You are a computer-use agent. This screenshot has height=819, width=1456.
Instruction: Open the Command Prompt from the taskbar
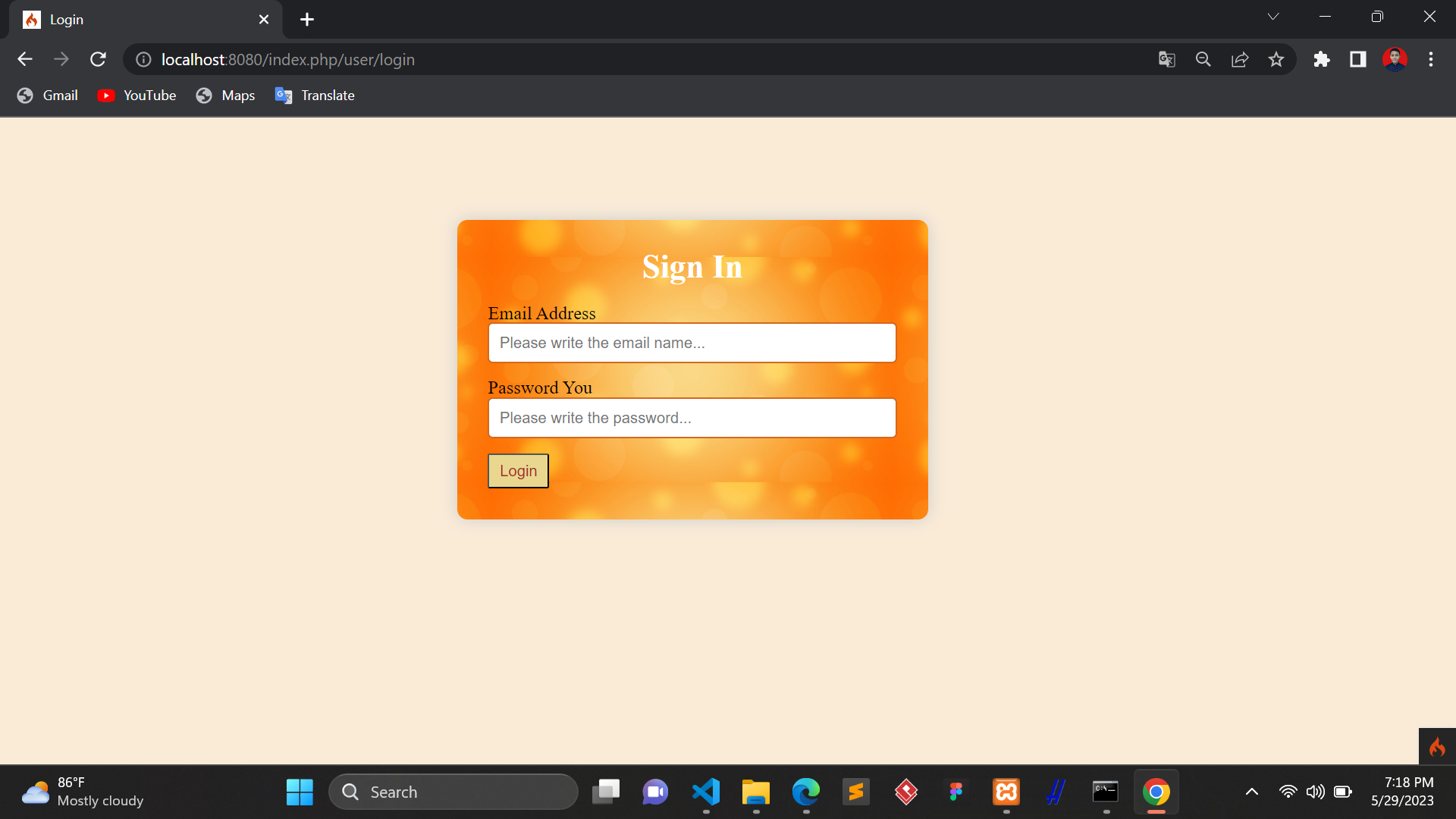tap(1106, 792)
